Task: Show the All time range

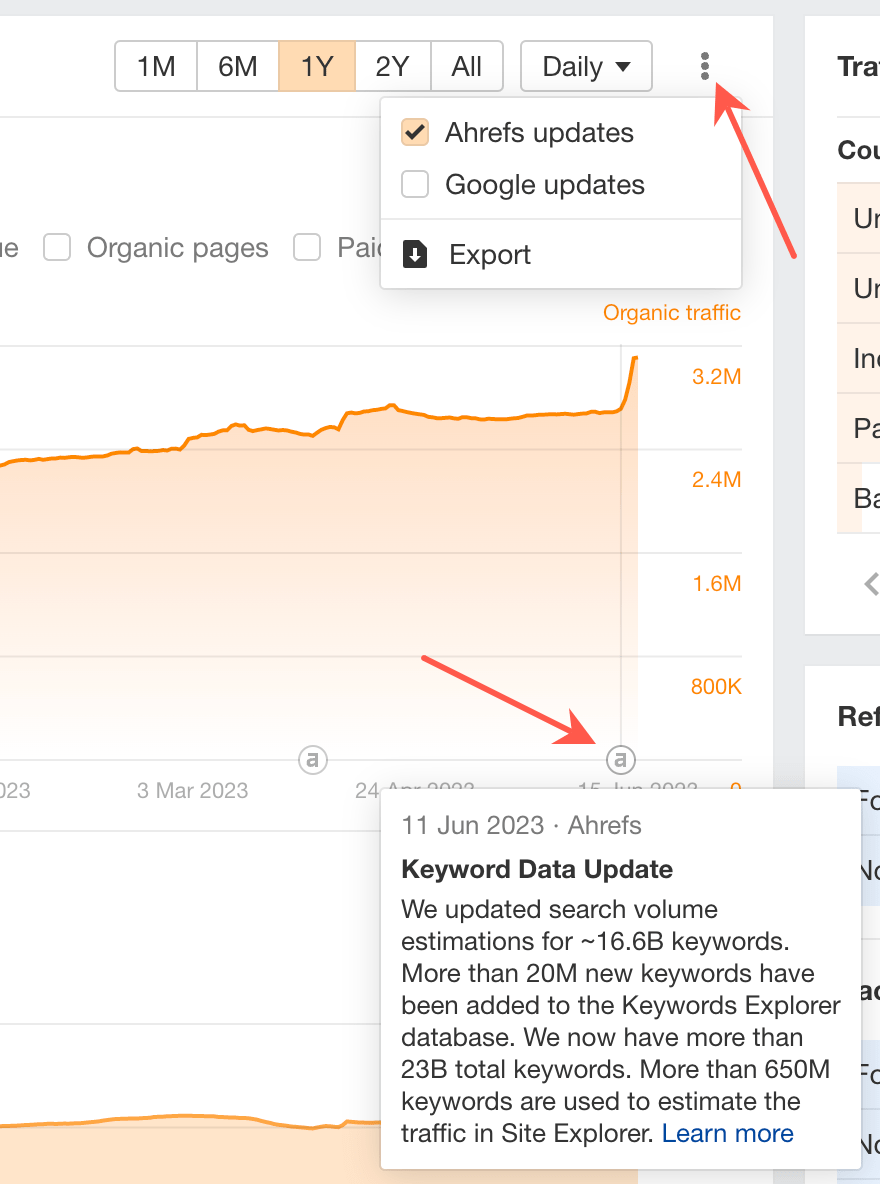Action: [467, 67]
